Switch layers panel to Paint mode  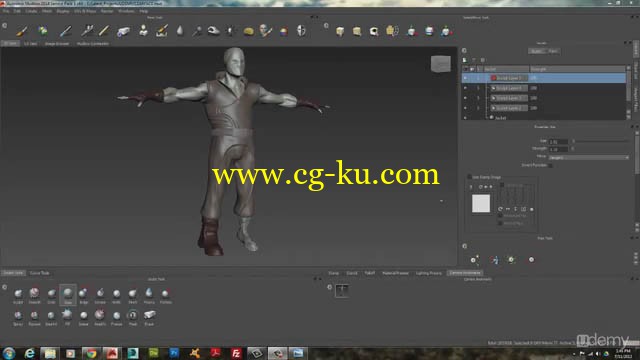click(x=553, y=51)
